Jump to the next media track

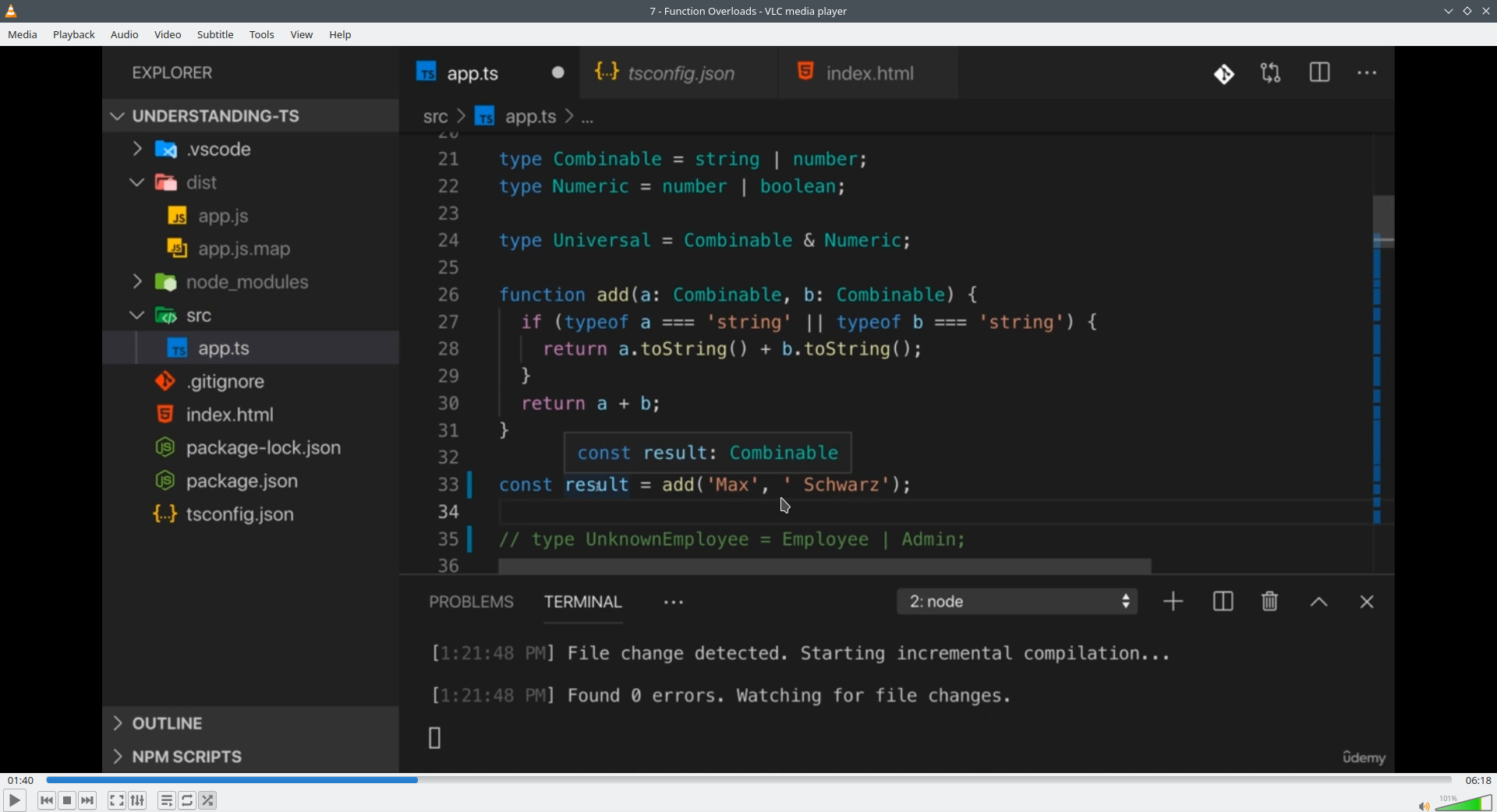coord(88,800)
